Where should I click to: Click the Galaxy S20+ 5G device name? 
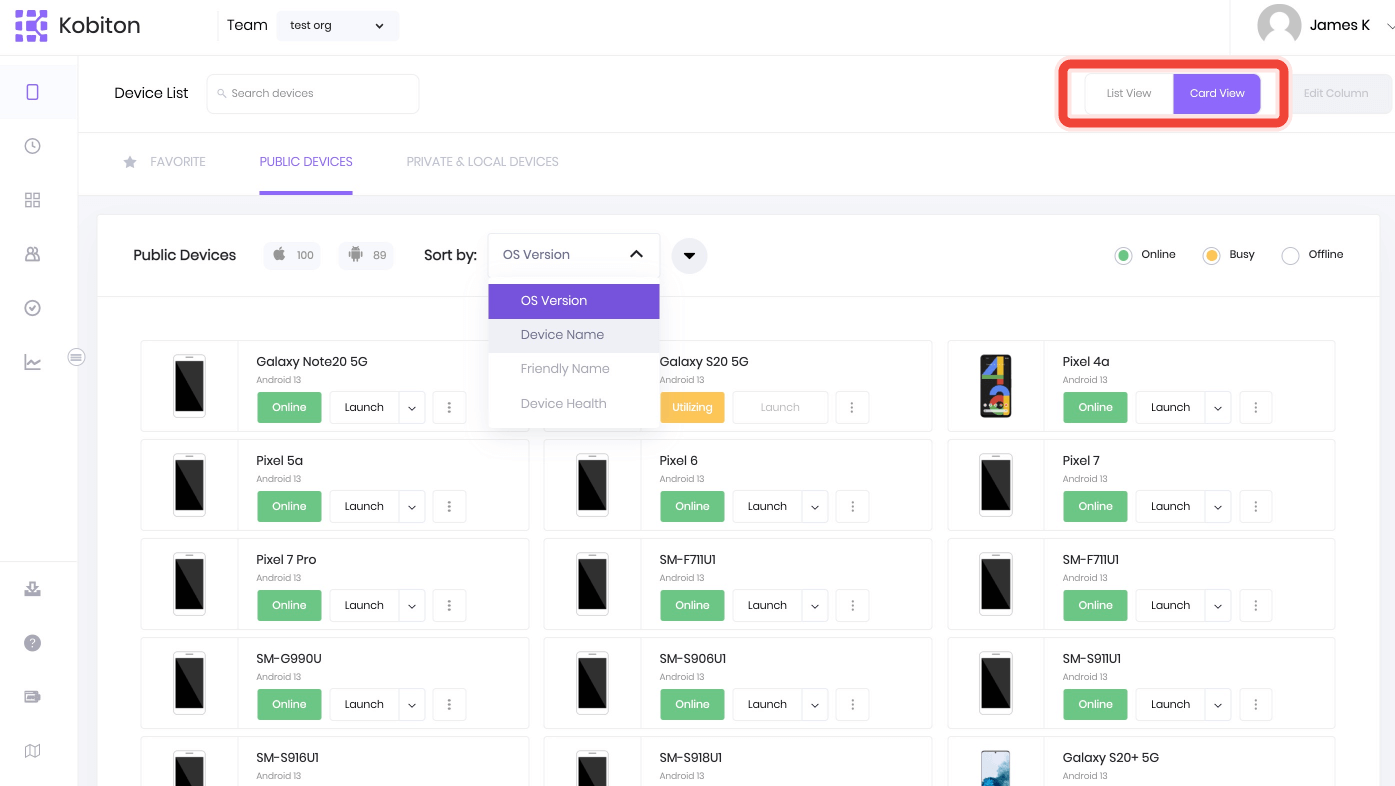coord(1111,758)
